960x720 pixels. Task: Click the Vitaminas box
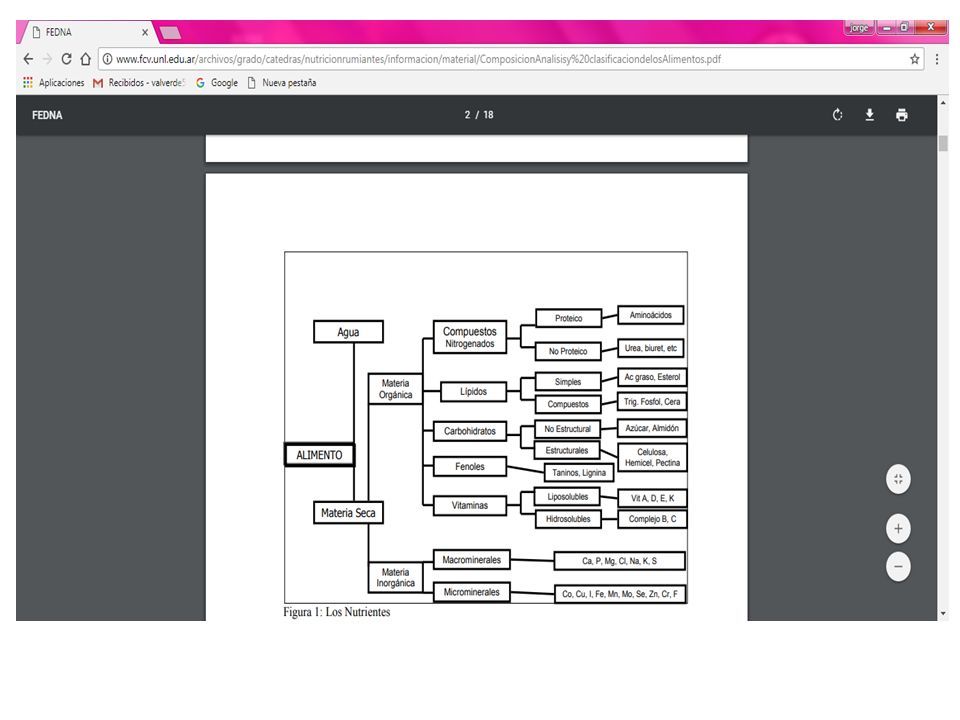(x=470, y=506)
